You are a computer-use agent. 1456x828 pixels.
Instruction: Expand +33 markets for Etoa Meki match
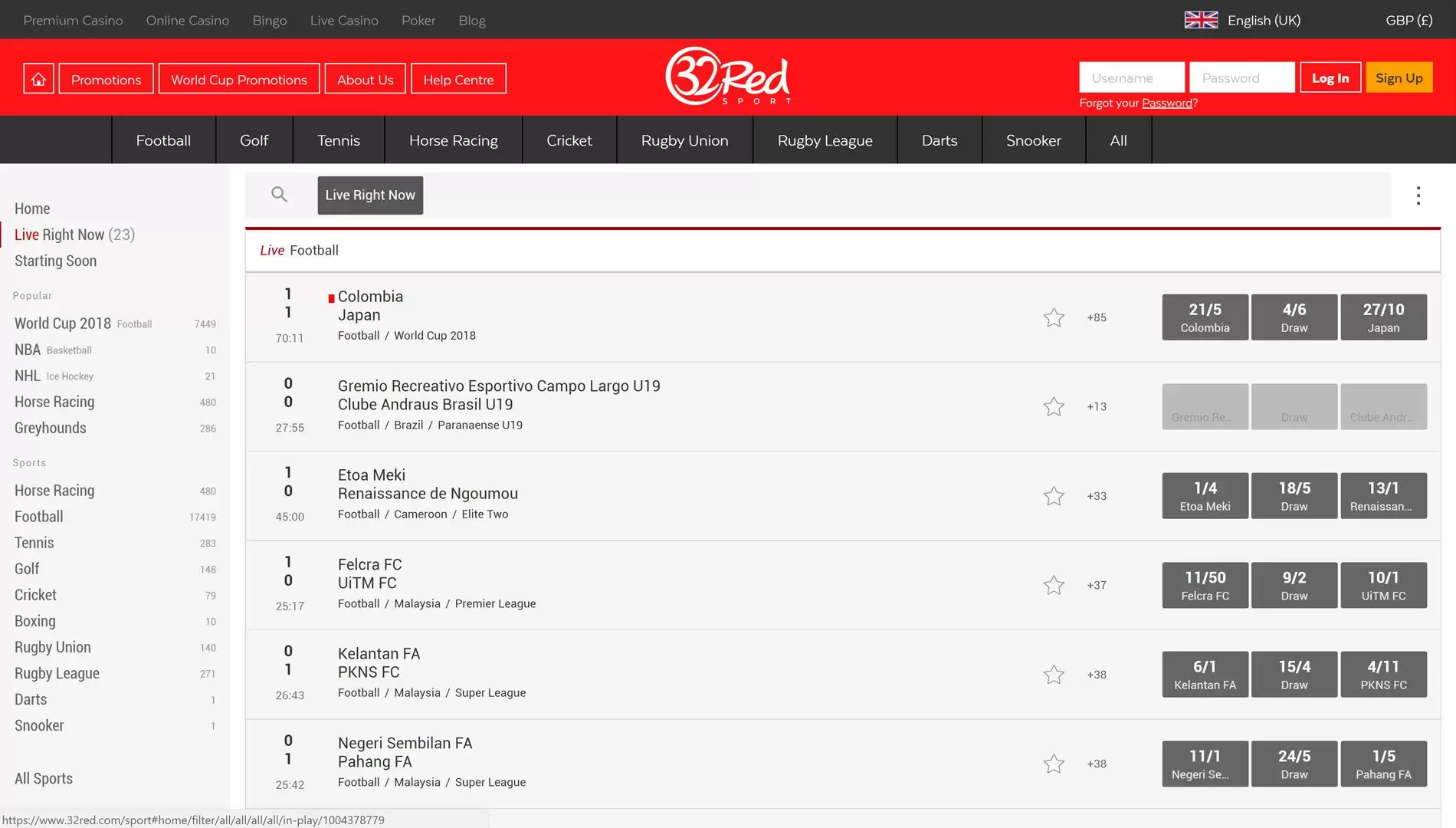[x=1097, y=496]
